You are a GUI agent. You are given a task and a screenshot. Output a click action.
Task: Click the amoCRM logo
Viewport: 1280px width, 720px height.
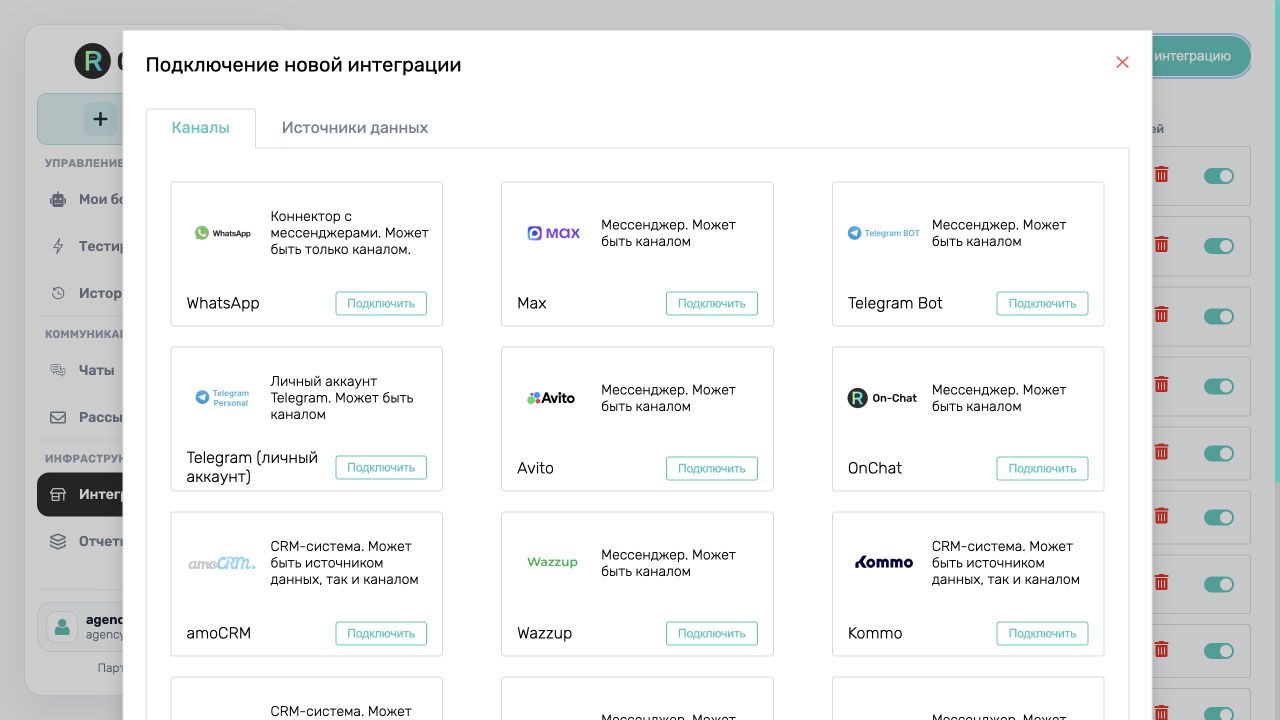pos(222,563)
